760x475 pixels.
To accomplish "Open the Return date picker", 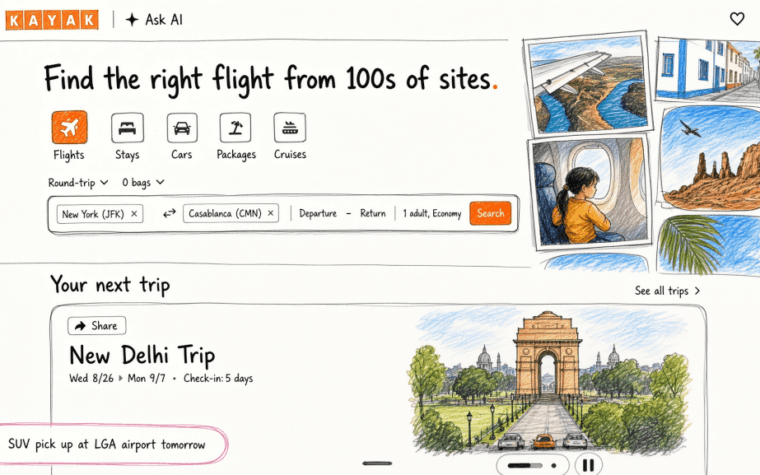I will 373,213.
